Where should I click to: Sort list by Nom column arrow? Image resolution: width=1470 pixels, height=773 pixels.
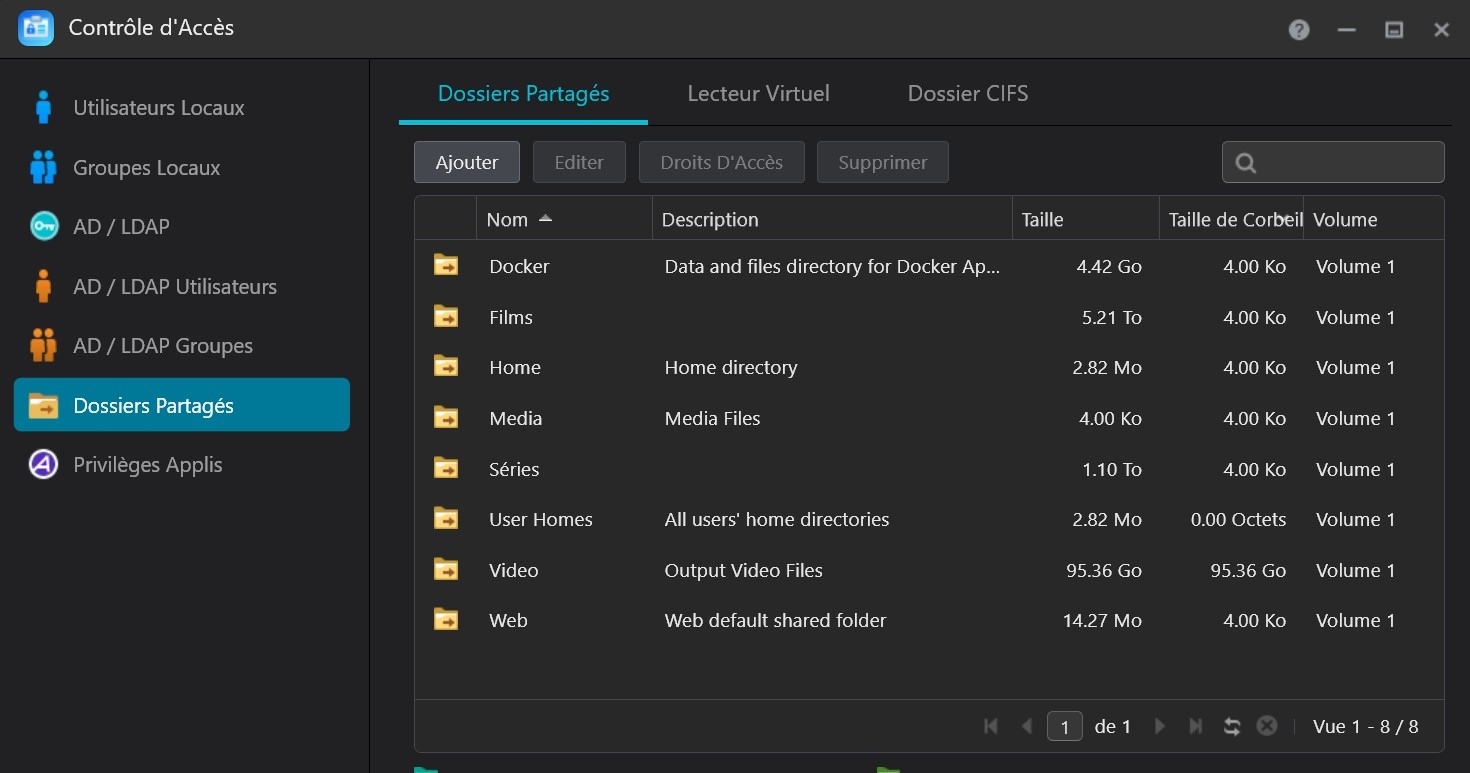pos(545,219)
